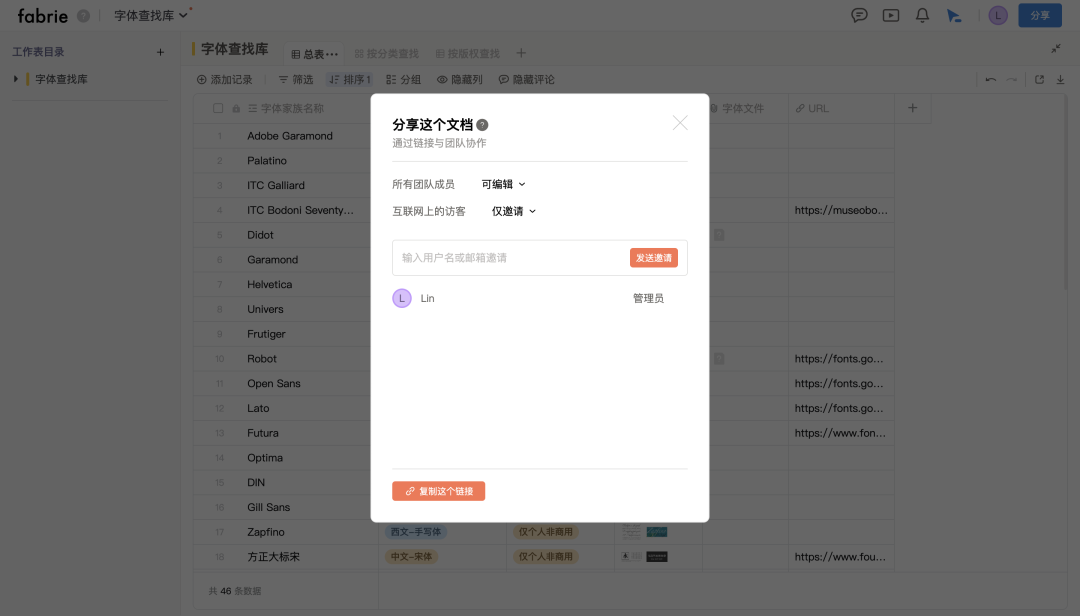This screenshot has height=616, width=1080.
Task: Click the 发送邀请 send invite button
Action: (654, 258)
